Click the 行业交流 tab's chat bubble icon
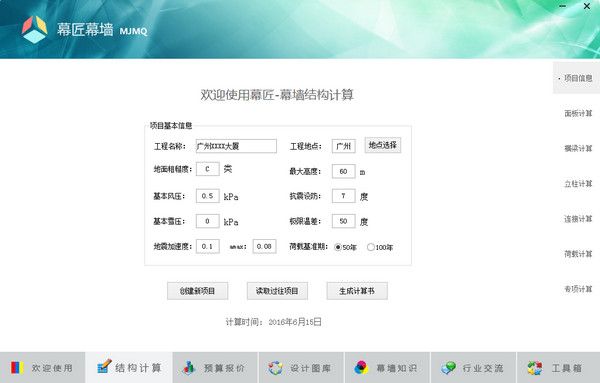 (x=448, y=368)
